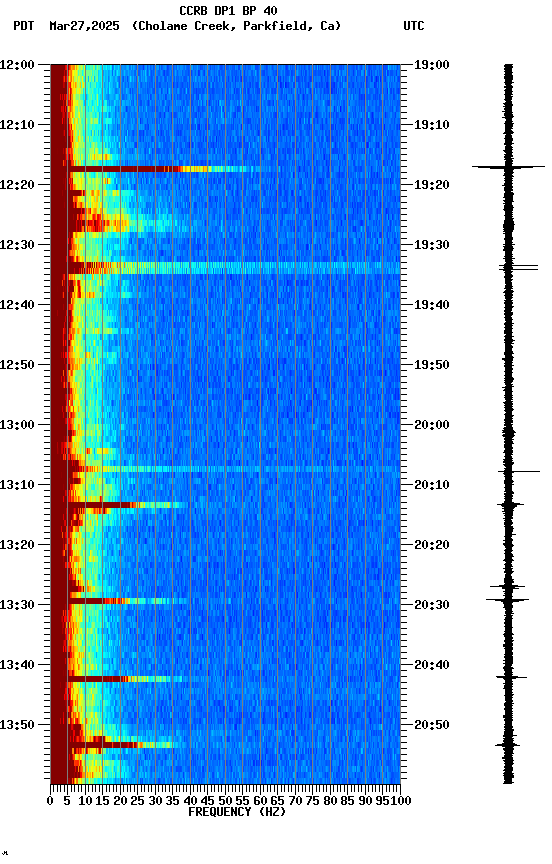Click the 'FREQUENCY (HZ)' axis title
The image size is (552, 864).
[x=237, y=812]
